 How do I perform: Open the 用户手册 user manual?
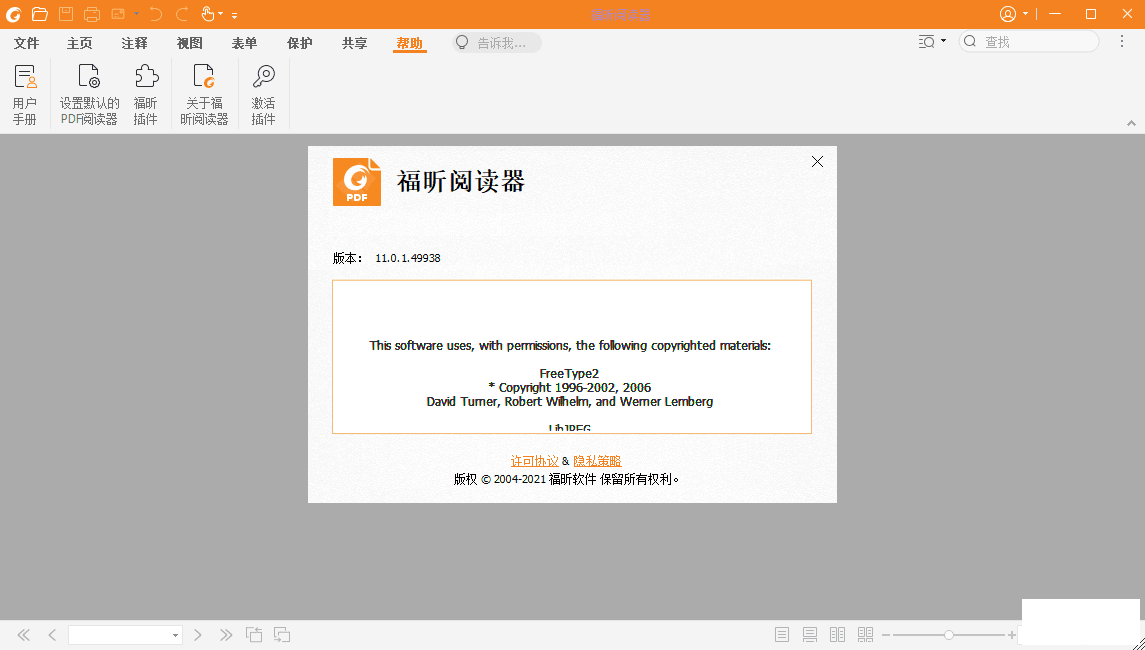pos(25,95)
